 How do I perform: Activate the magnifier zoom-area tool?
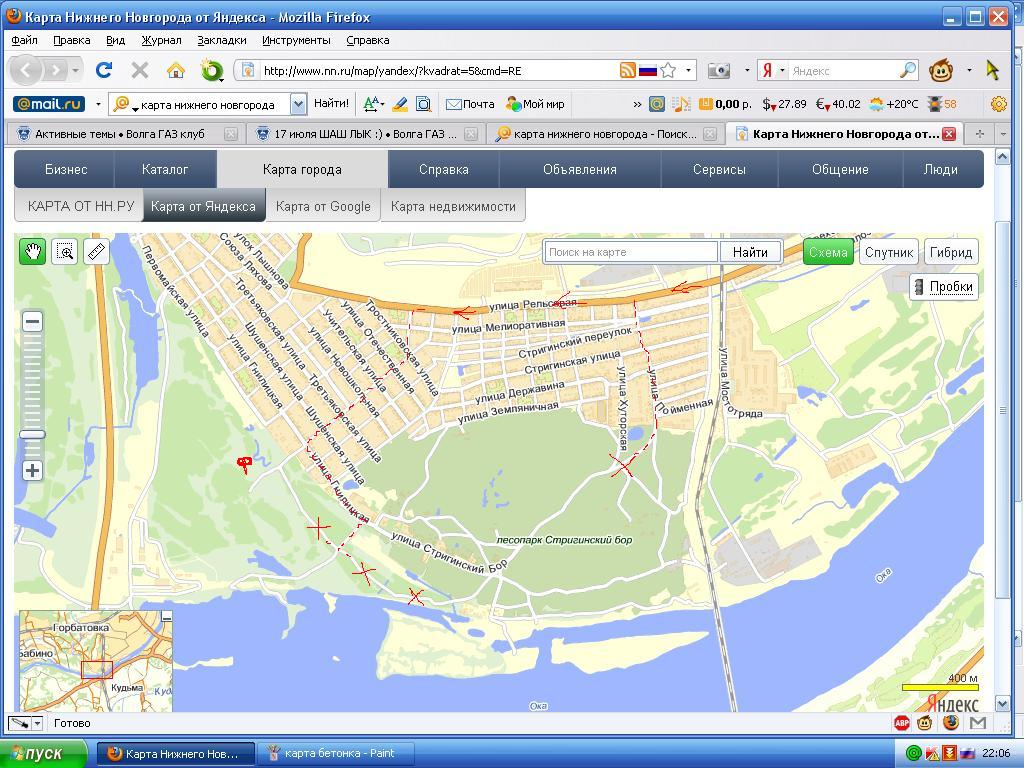point(65,252)
